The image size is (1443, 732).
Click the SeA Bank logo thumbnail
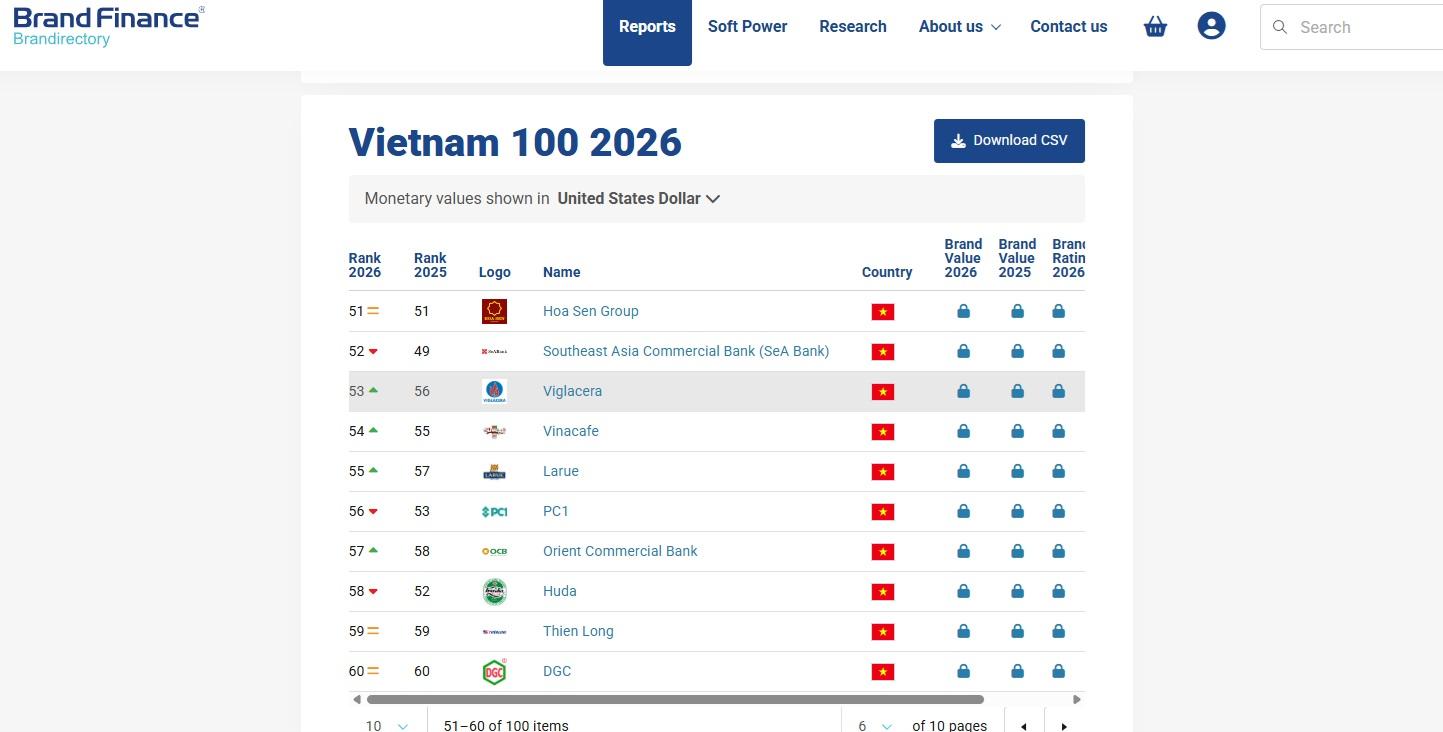click(x=494, y=351)
